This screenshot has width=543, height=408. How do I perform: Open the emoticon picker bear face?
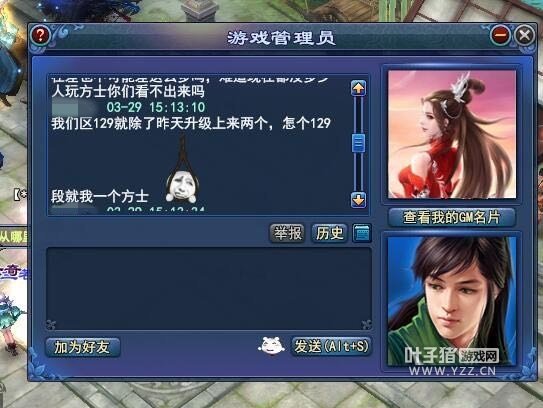[272, 346]
